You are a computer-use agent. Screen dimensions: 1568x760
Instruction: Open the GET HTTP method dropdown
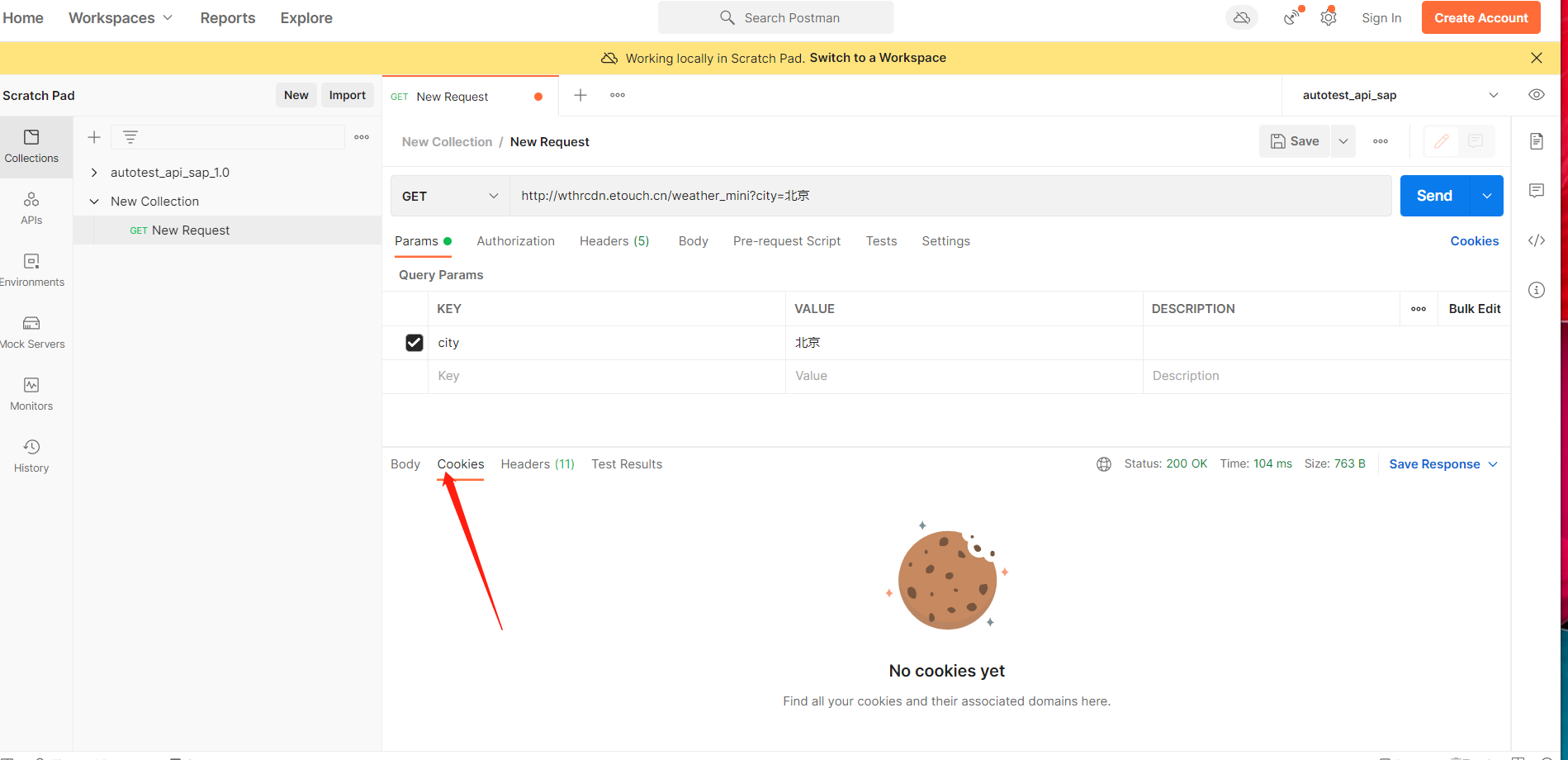click(x=450, y=196)
